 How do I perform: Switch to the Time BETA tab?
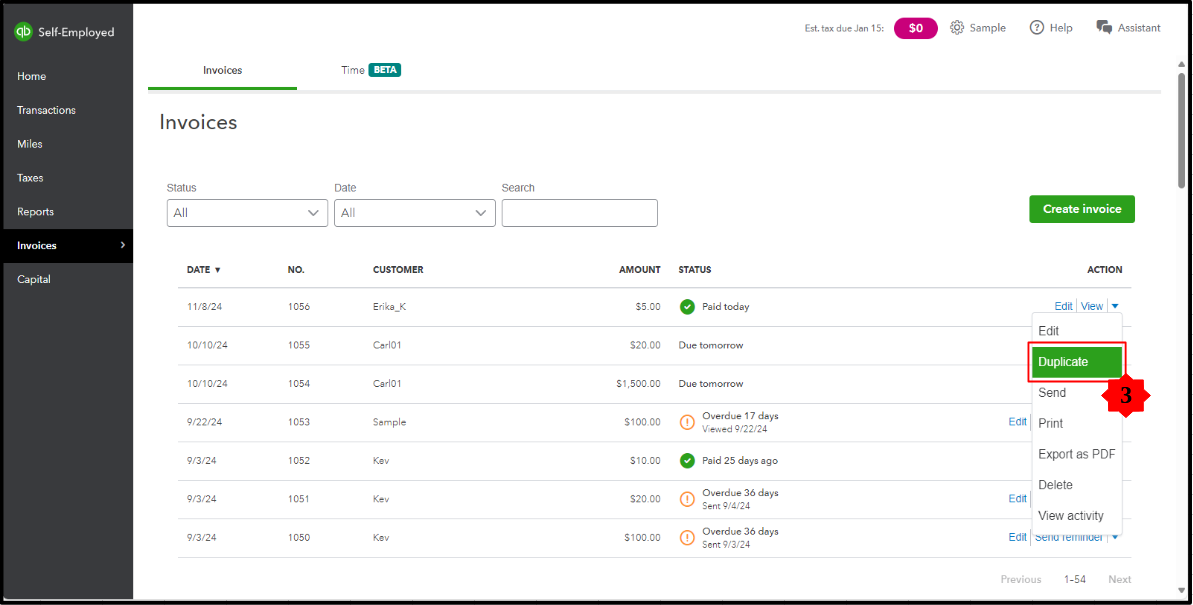(371, 70)
